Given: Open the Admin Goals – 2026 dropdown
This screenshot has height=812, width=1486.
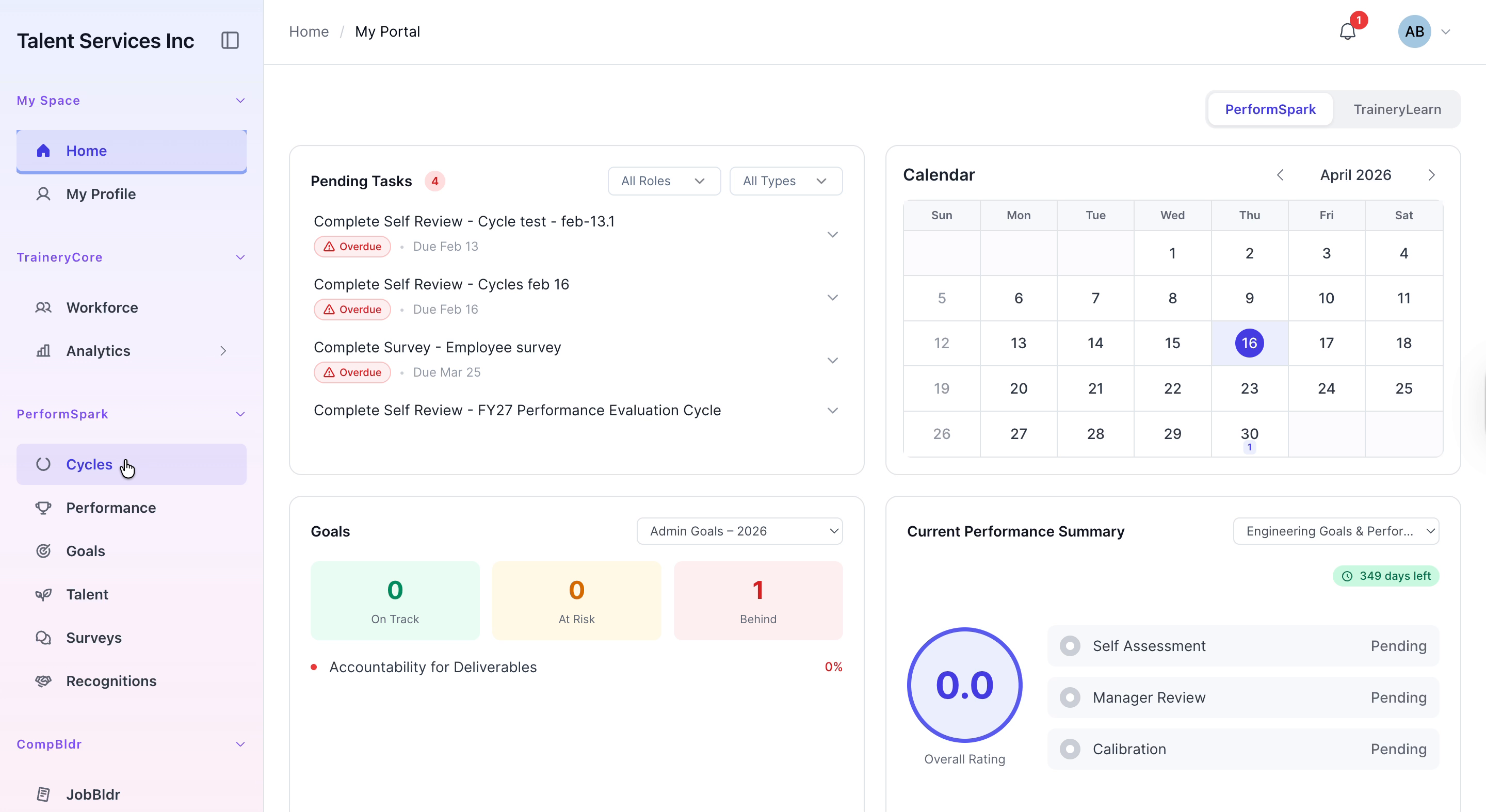Looking at the screenshot, I should (739, 531).
